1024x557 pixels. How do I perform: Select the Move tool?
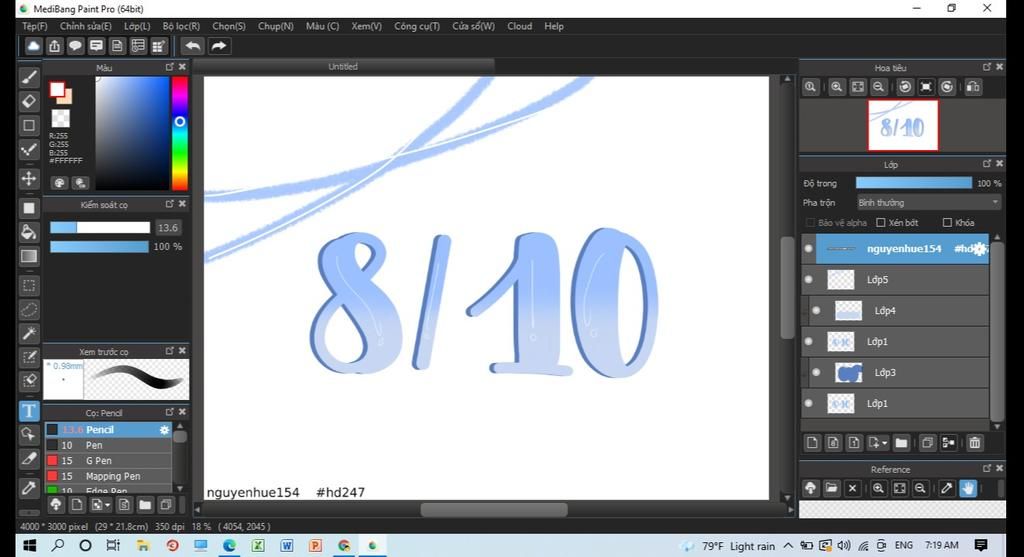coord(29,178)
